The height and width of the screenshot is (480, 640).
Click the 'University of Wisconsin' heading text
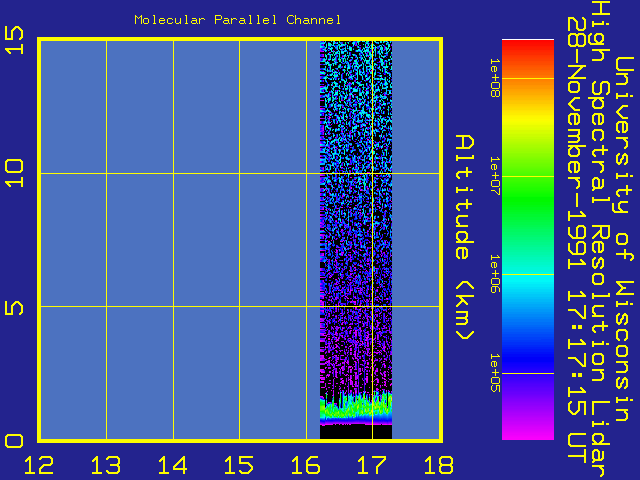[624, 239]
